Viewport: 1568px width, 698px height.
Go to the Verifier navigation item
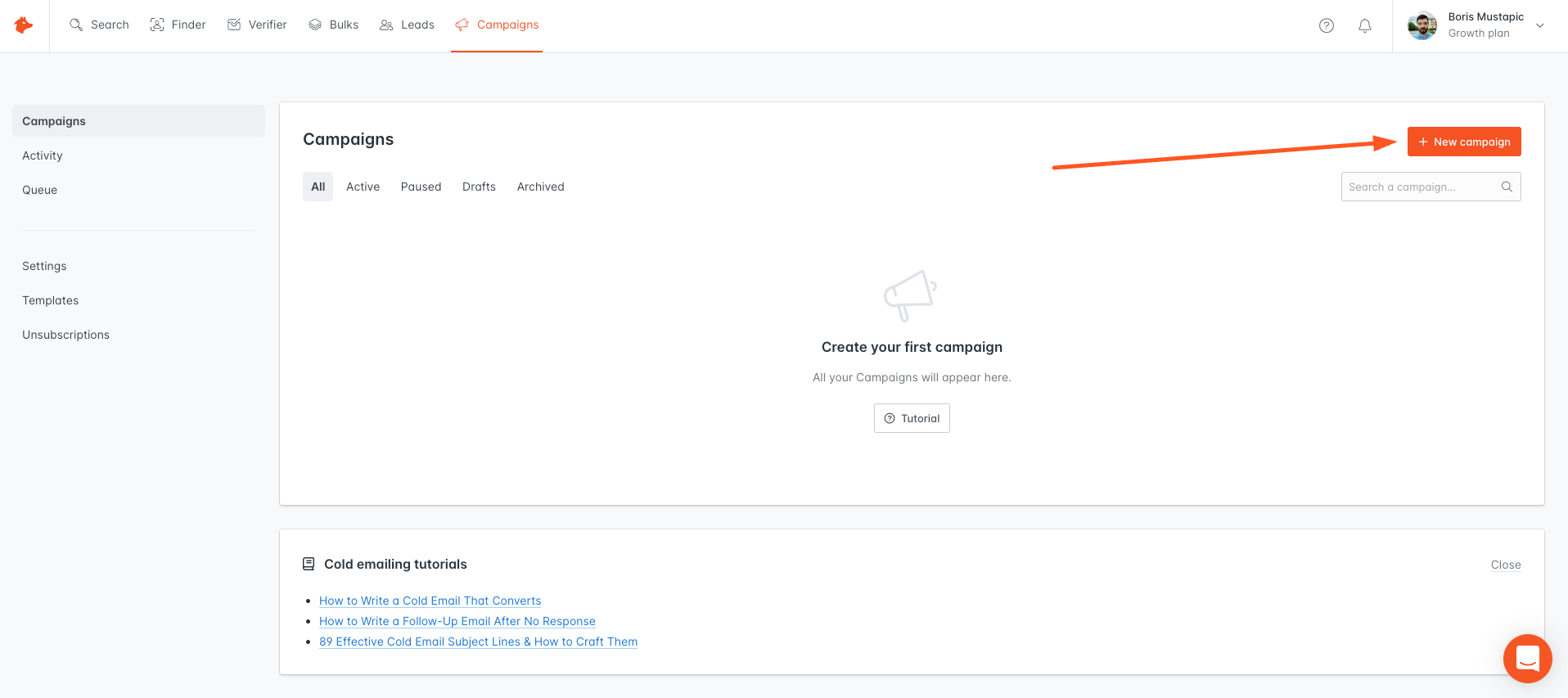click(257, 25)
